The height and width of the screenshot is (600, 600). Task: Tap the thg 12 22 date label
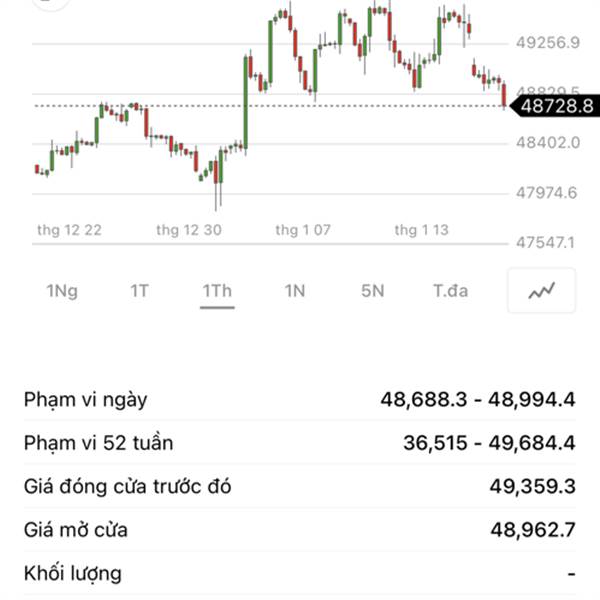pyautogui.click(x=69, y=230)
